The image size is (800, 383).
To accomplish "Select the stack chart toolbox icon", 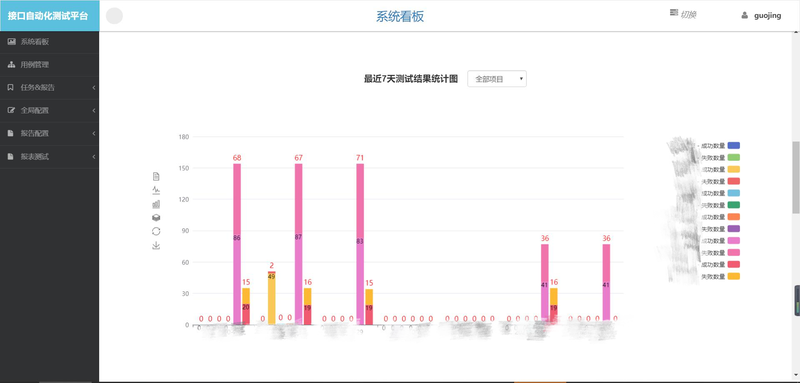I will [156, 218].
